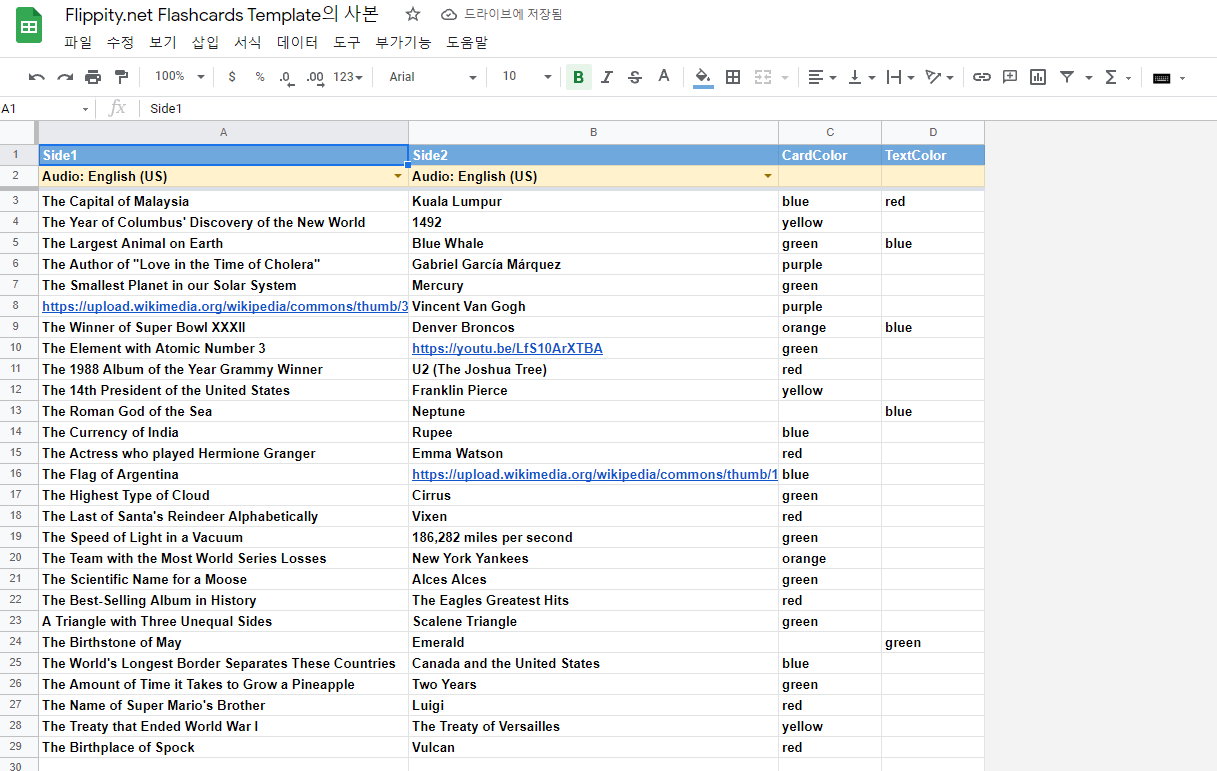The image size is (1217, 771).
Task: Open the youtu.be link in row 10
Action: [507, 348]
